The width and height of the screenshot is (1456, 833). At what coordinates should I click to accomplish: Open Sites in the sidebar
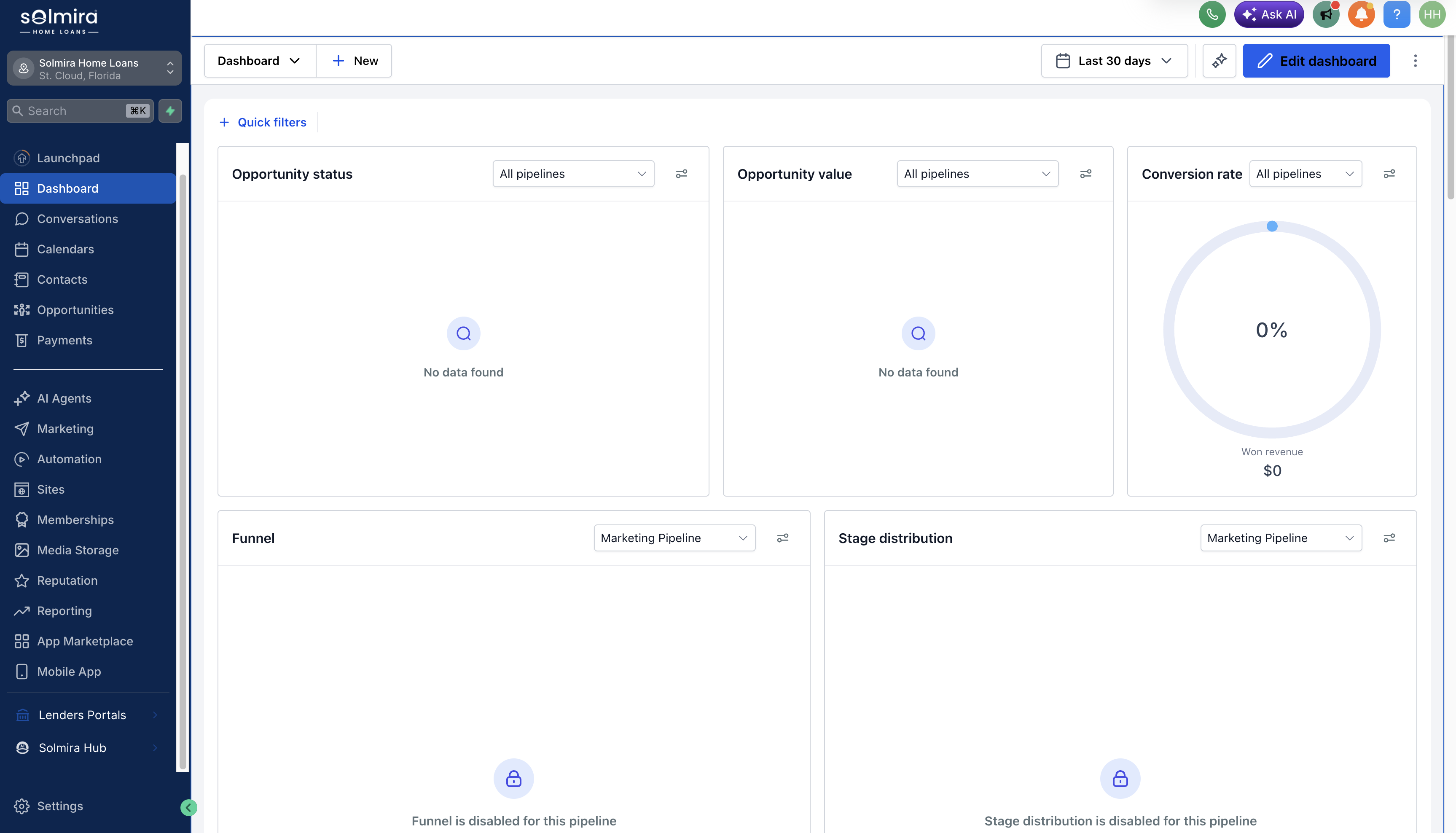88,489
